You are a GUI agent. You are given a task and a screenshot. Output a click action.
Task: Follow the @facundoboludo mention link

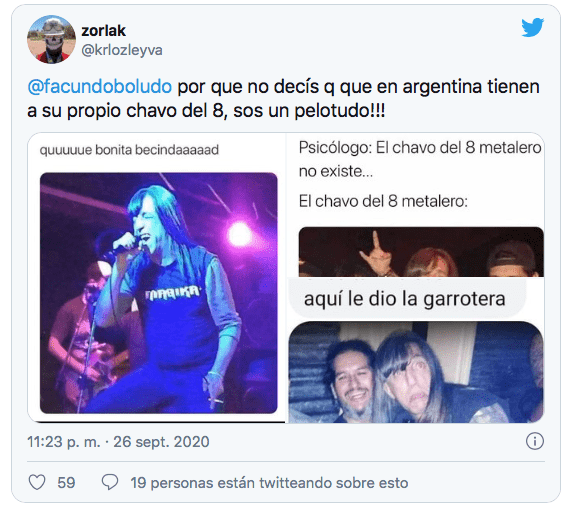pyautogui.click(x=100, y=87)
